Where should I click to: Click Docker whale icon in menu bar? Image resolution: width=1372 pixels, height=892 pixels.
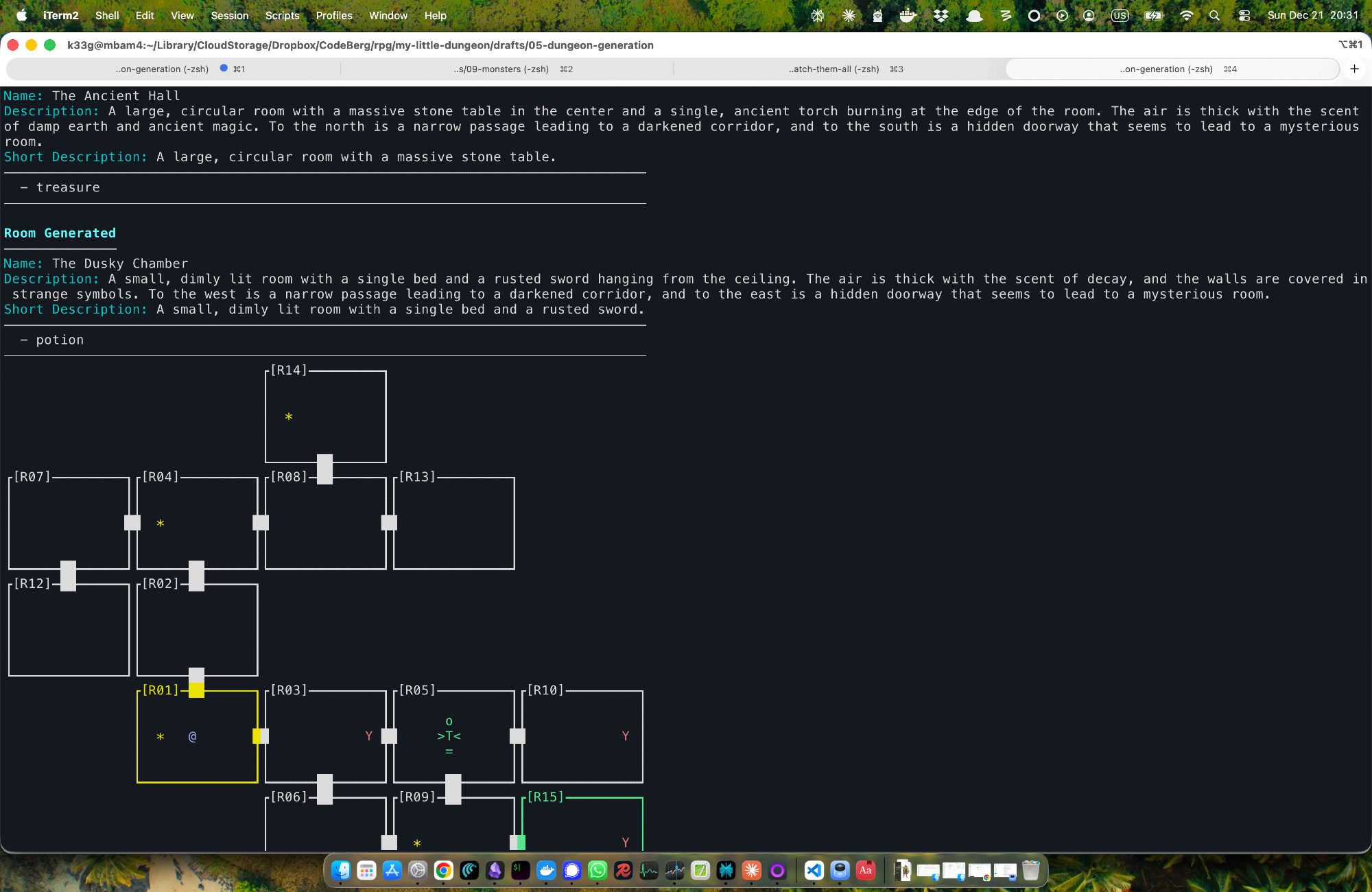[x=908, y=15]
